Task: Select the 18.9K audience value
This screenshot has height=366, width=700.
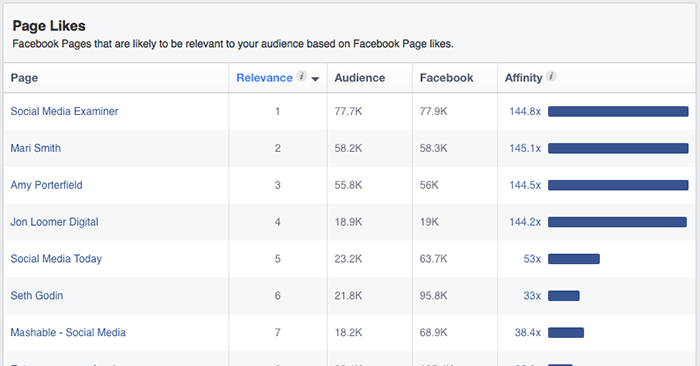Action: pos(348,222)
